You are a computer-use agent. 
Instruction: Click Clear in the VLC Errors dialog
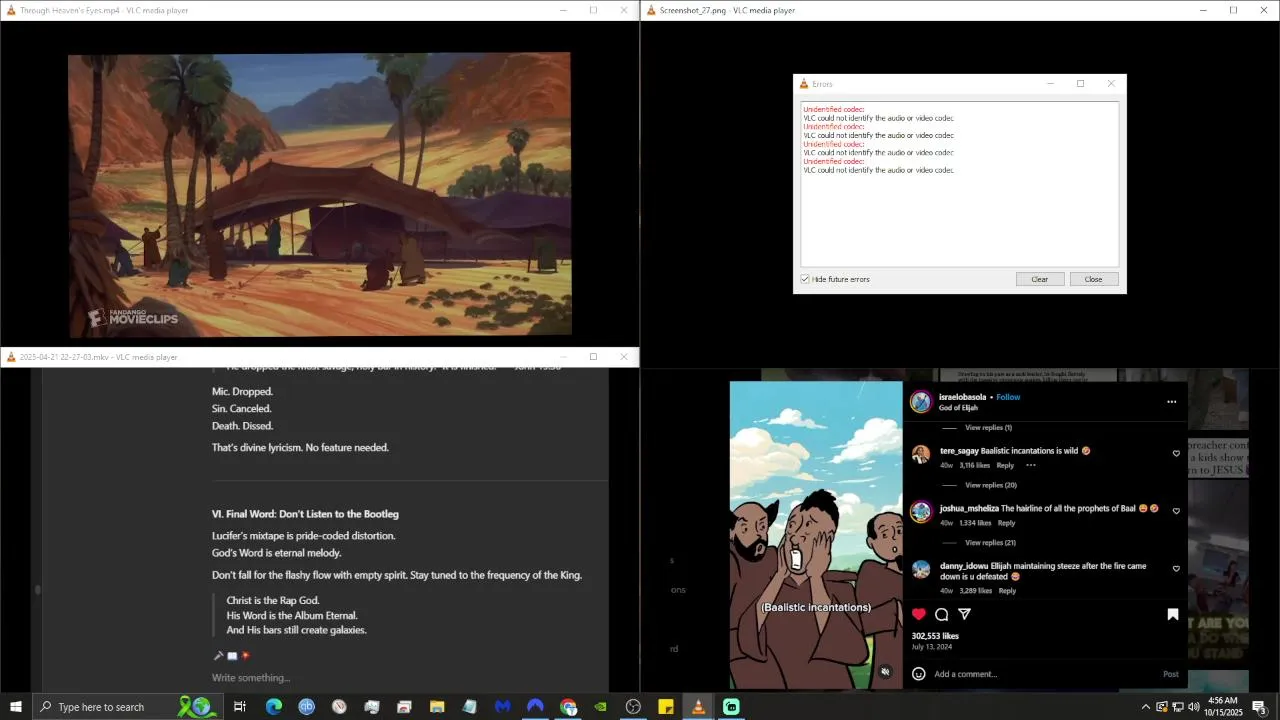tap(1039, 279)
